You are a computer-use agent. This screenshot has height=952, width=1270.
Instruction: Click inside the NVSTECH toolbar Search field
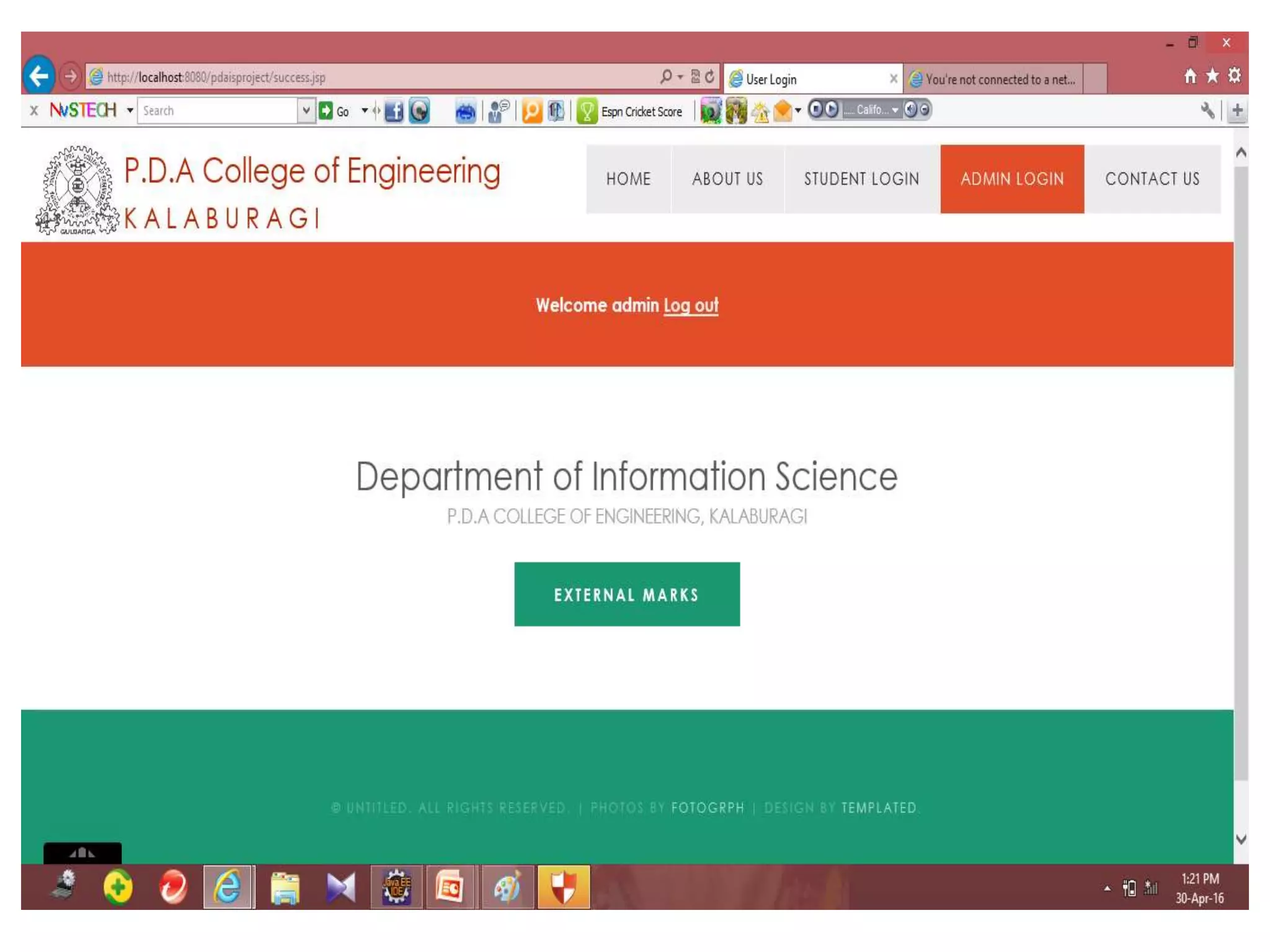pos(217,111)
